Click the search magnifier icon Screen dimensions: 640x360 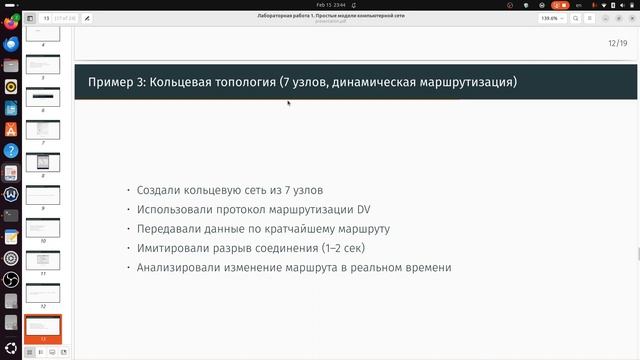(576, 18)
